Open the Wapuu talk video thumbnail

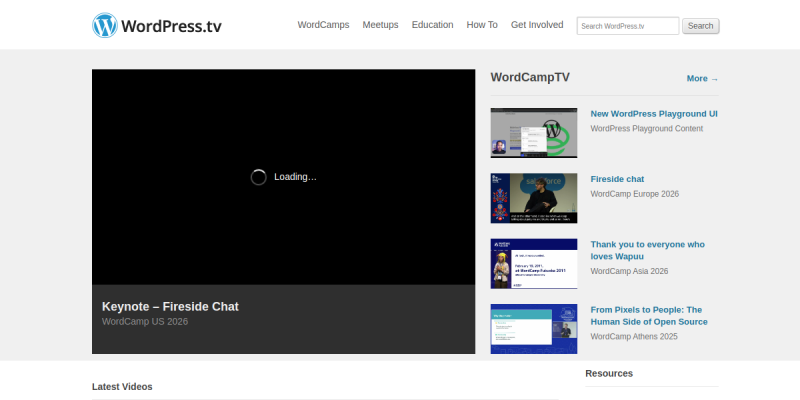(x=534, y=264)
